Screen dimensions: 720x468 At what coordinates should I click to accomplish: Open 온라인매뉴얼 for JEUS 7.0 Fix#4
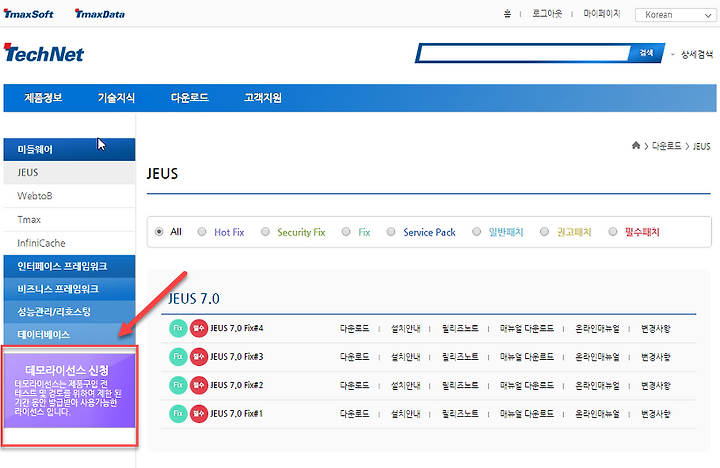597,328
